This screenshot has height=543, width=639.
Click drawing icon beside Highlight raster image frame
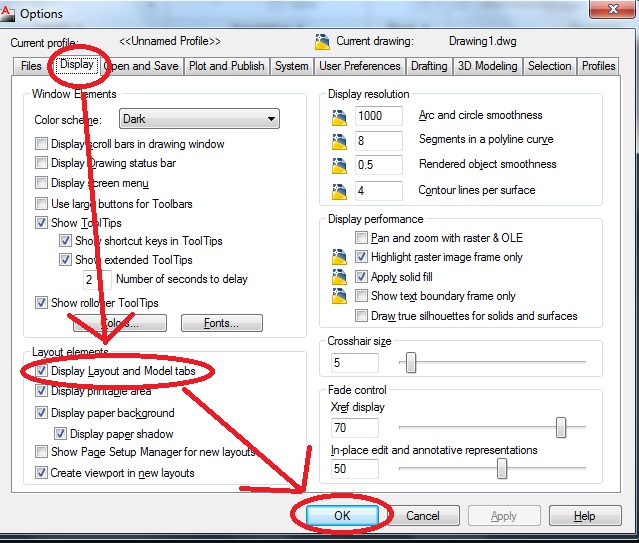pyautogui.click(x=339, y=256)
